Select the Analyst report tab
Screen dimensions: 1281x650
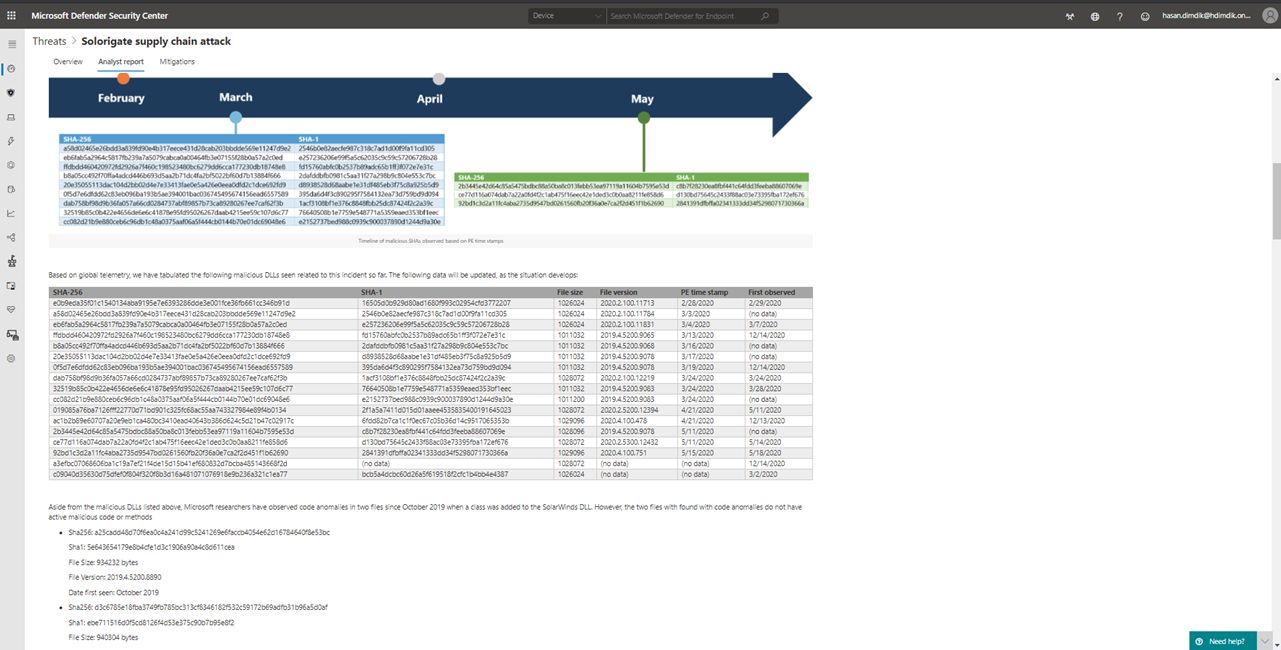click(121, 62)
